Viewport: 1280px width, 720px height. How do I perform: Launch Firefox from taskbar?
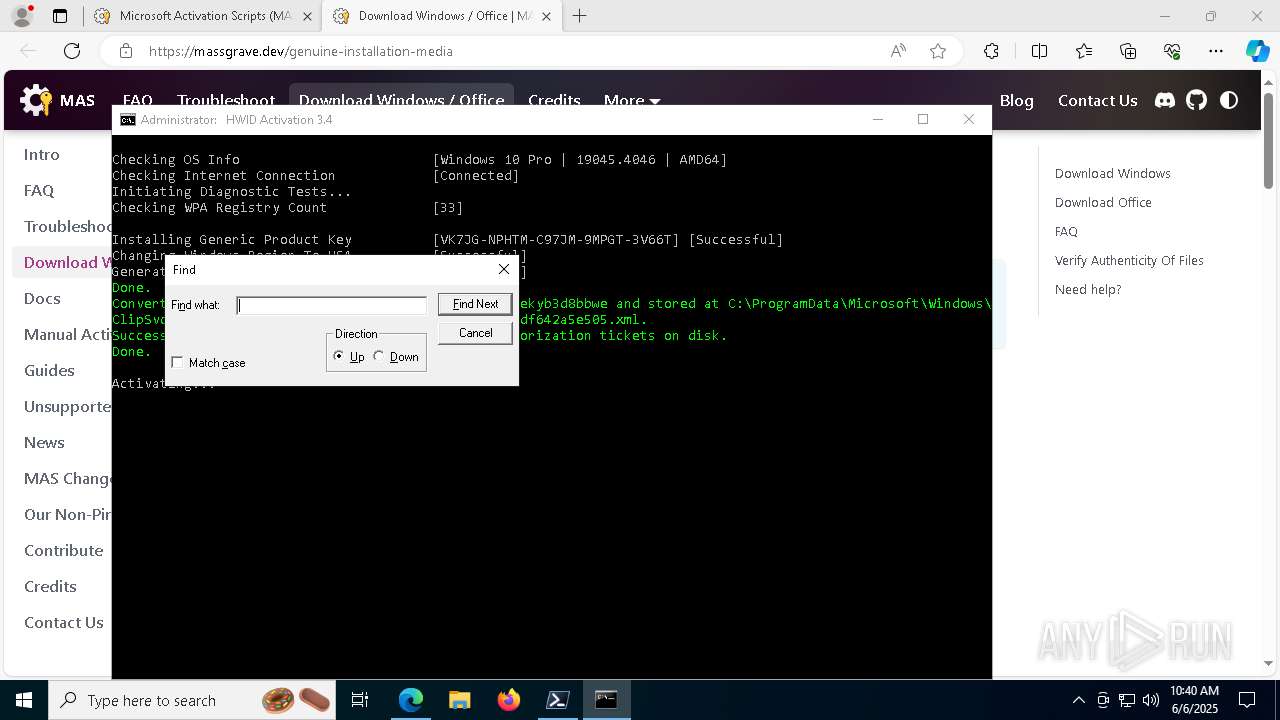pyautogui.click(x=508, y=700)
